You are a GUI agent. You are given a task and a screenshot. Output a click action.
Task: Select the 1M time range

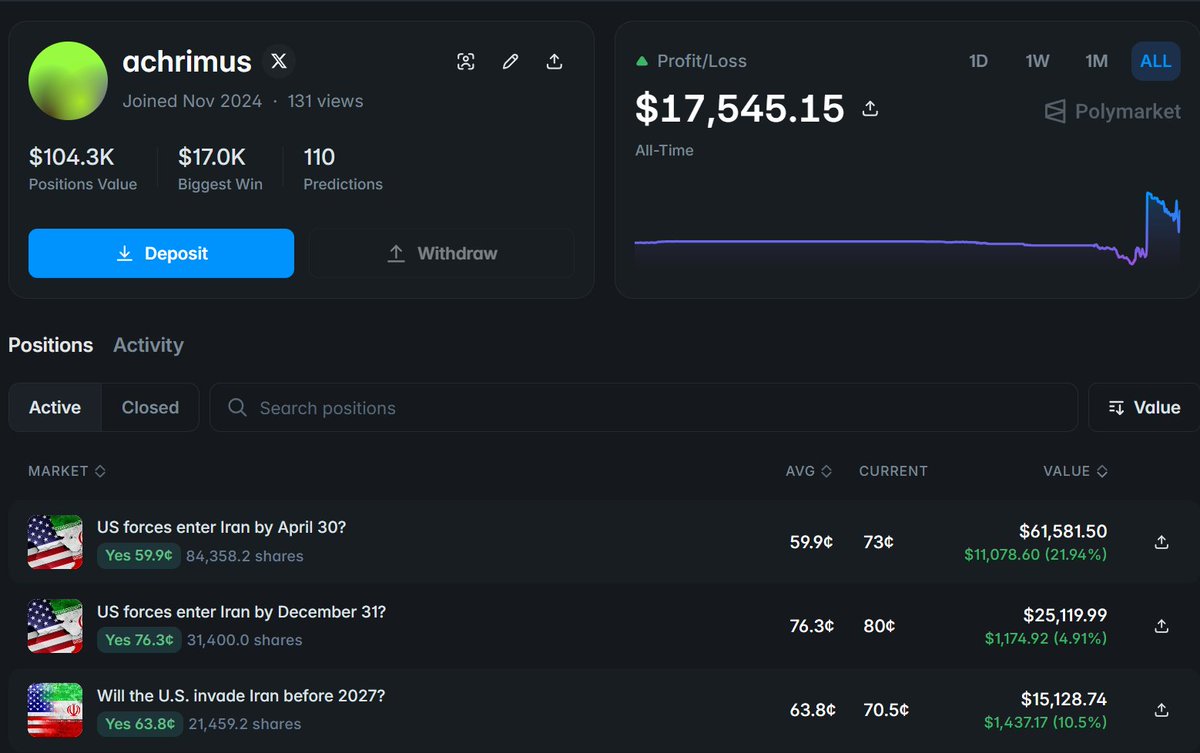coord(1097,61)
